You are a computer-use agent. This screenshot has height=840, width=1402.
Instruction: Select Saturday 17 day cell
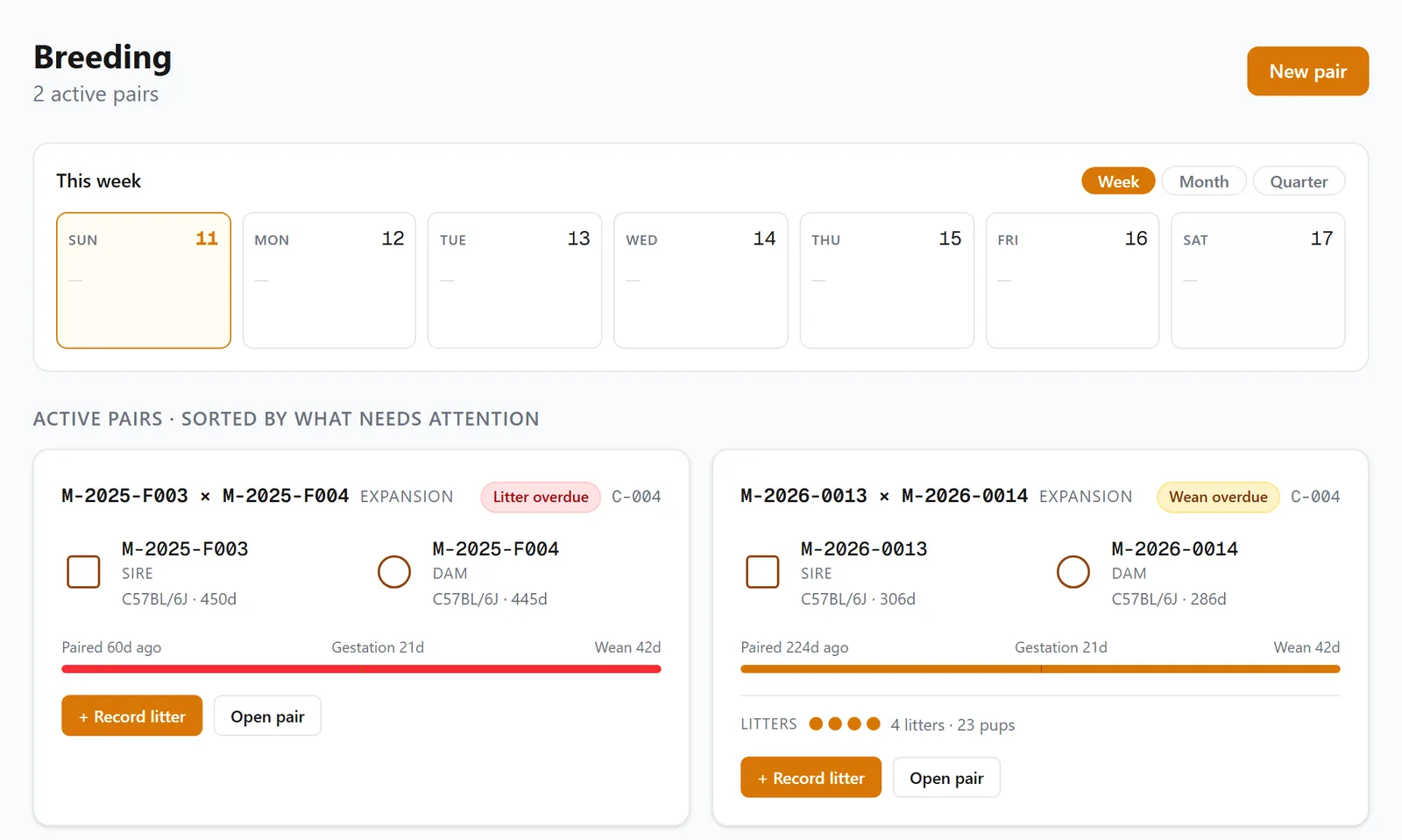(1258, 280)
